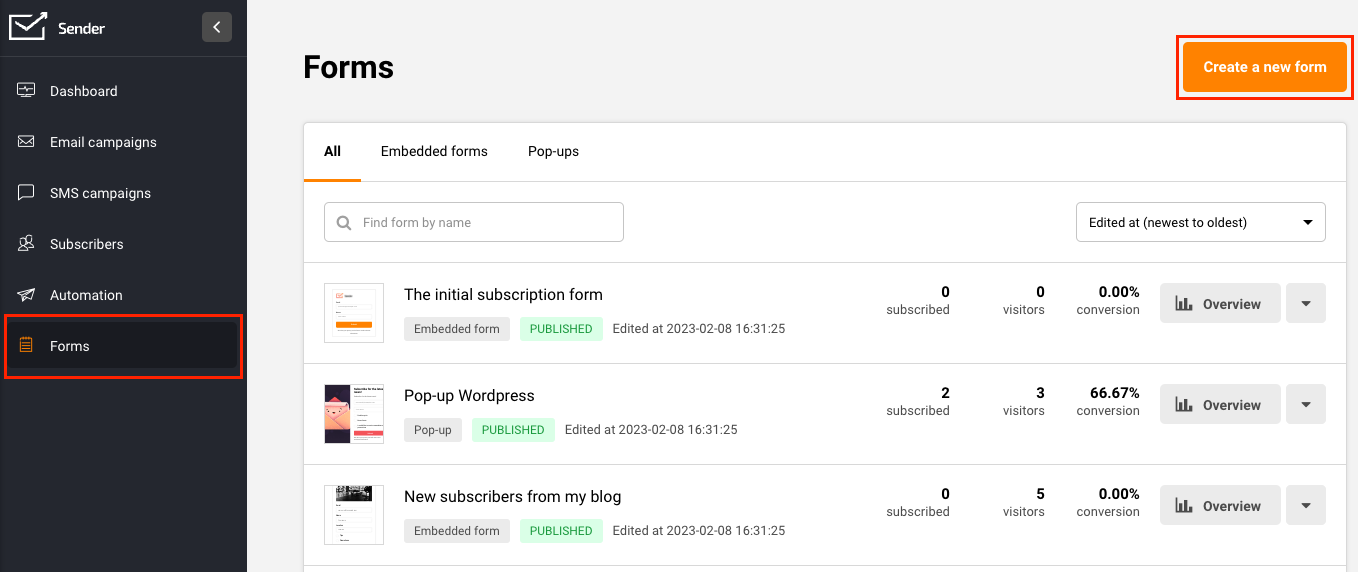The image size is (1358, 572).
Task: Open the sort order dropdown
Action: coord(1200,222)
